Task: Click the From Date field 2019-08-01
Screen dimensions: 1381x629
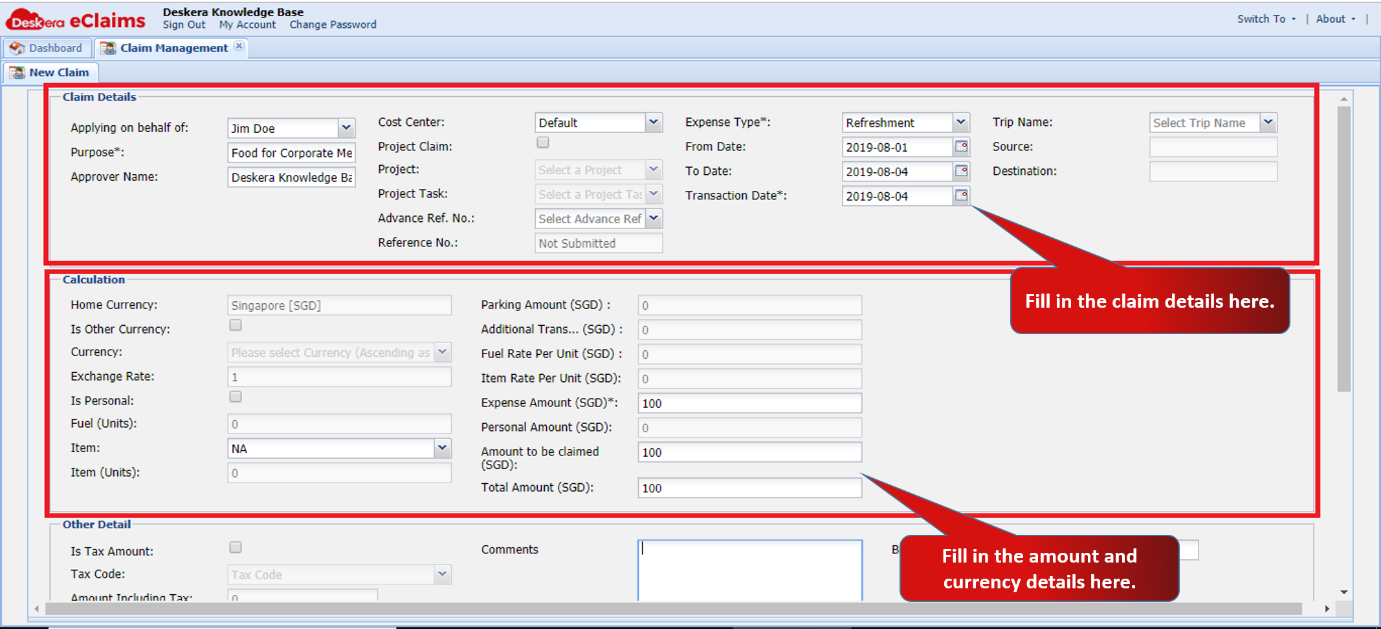Action: tap(897, 147)
